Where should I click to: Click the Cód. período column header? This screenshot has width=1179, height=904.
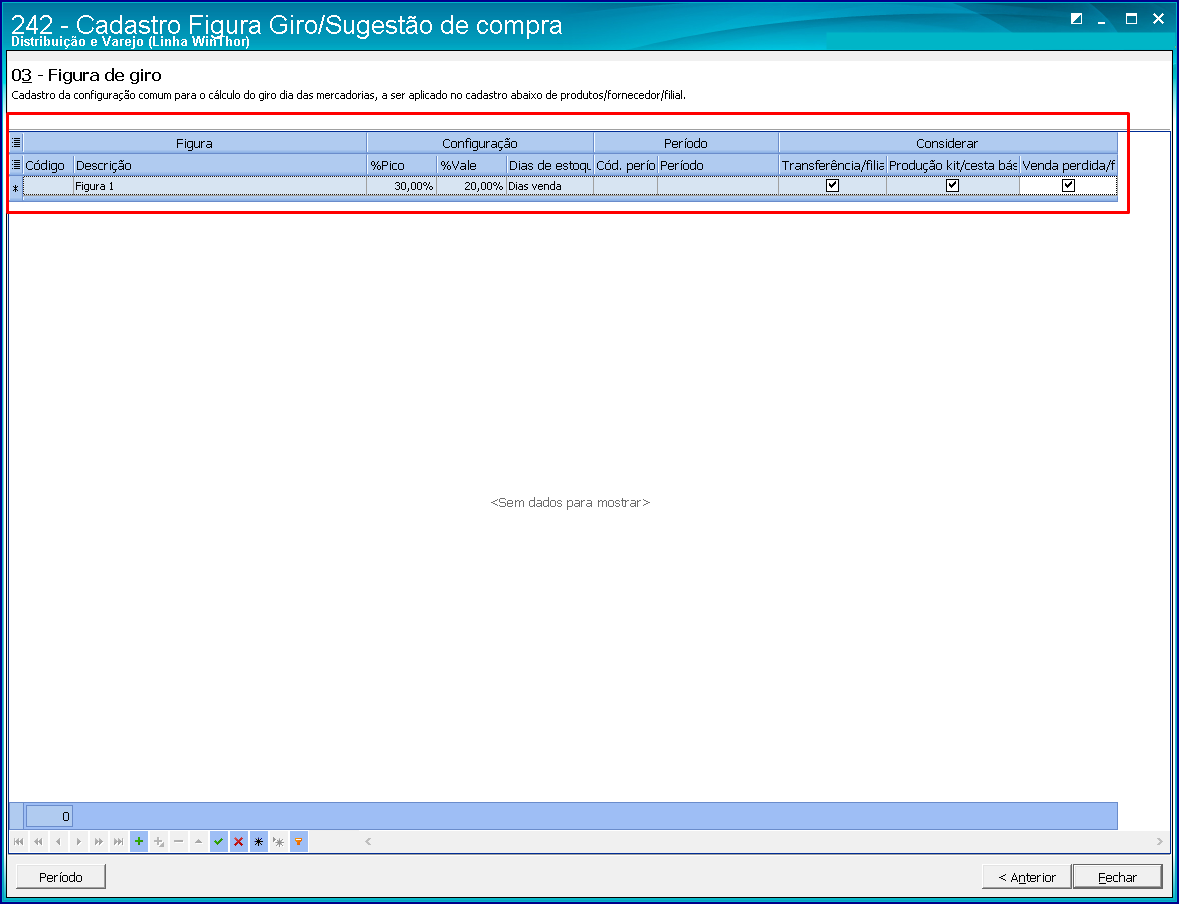[626, 165]
